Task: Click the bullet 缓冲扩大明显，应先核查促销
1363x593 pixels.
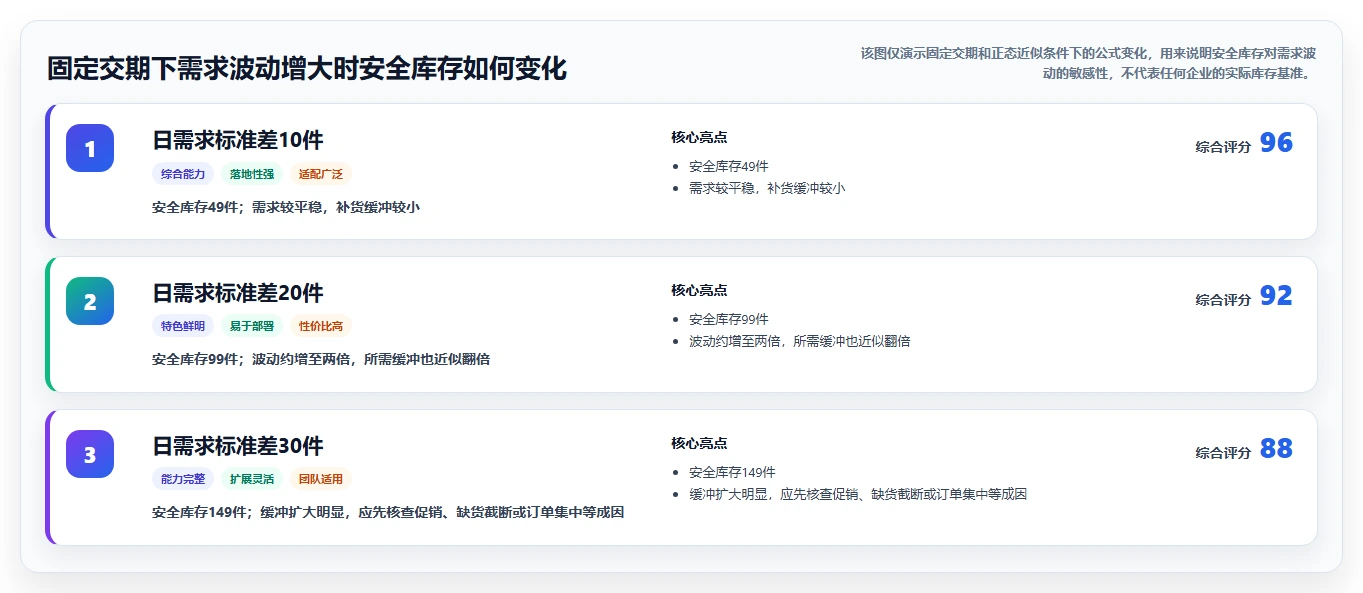Action: 858,494
